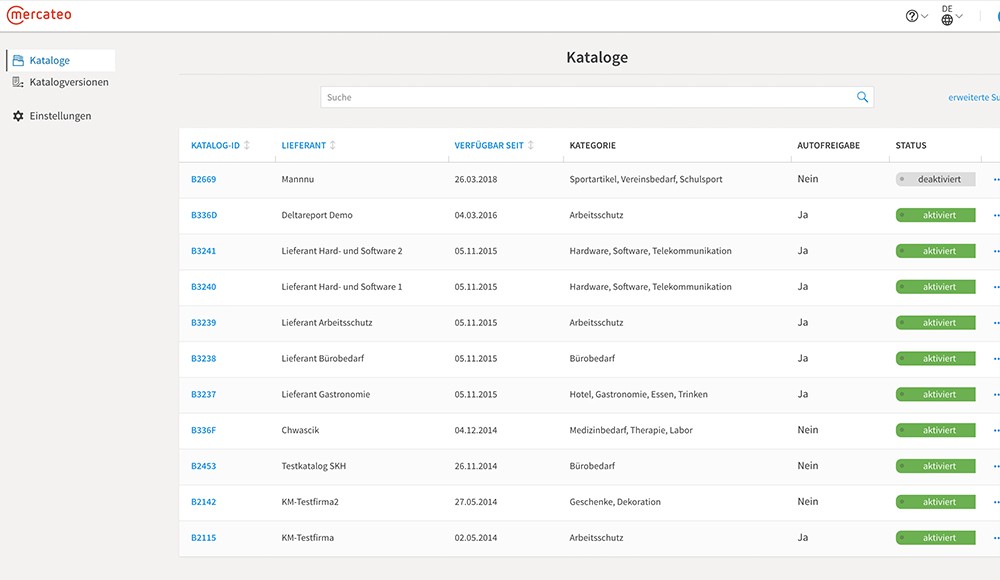Screen dimensions: 1000x580
Task: Toggle deaktiviert status for Mannnu
Action: click(x=935, y=179)
